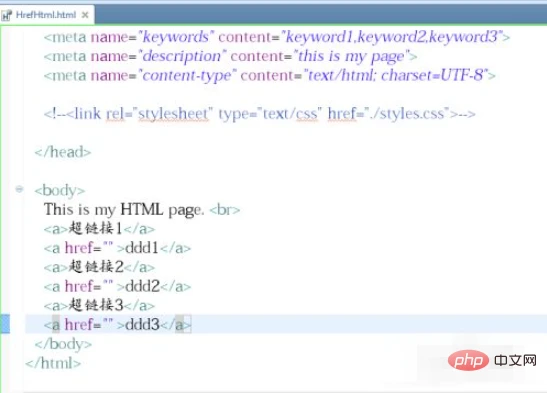The height and width of the screenshot is (393, 547).
Task: Click the closing html tag
Action: coord(53,363)
